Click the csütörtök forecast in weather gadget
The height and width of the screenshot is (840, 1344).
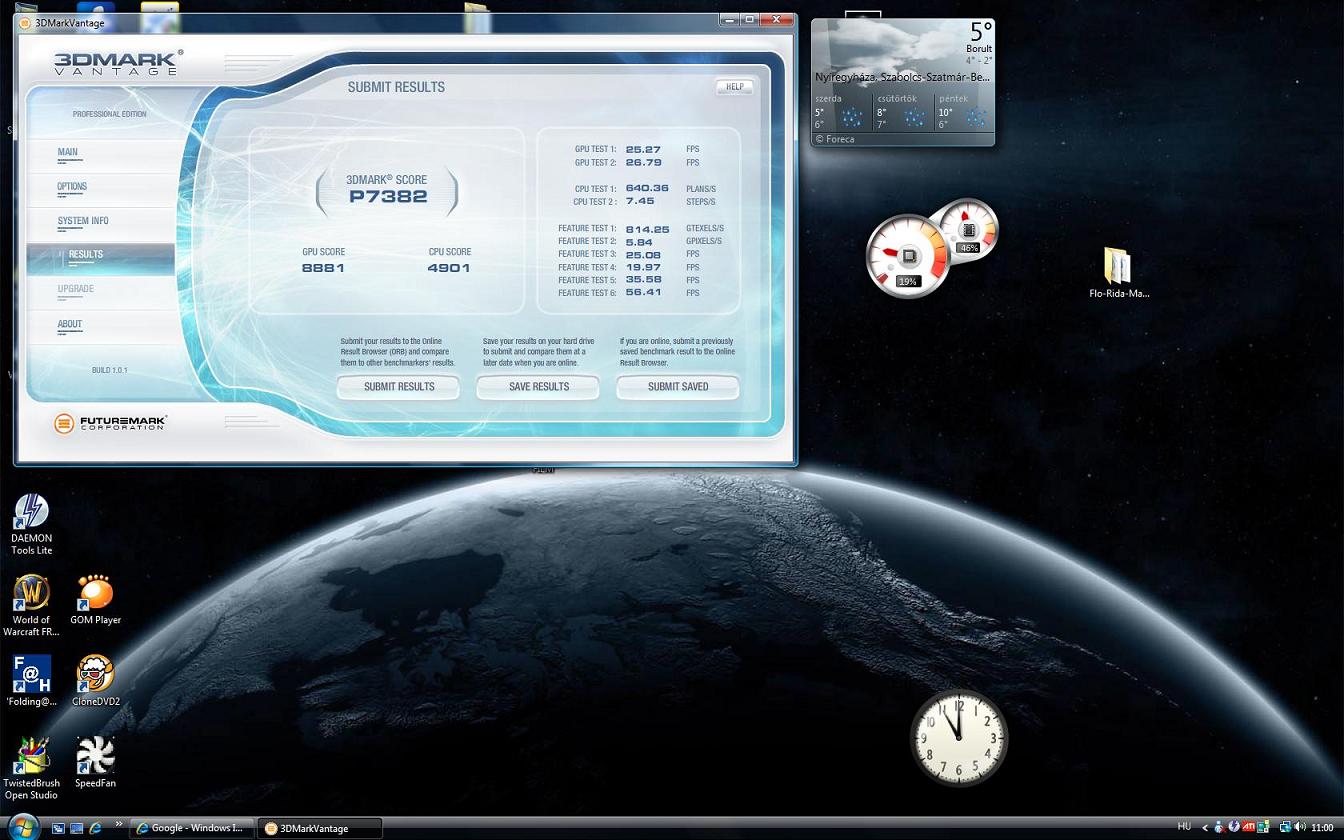902,112
